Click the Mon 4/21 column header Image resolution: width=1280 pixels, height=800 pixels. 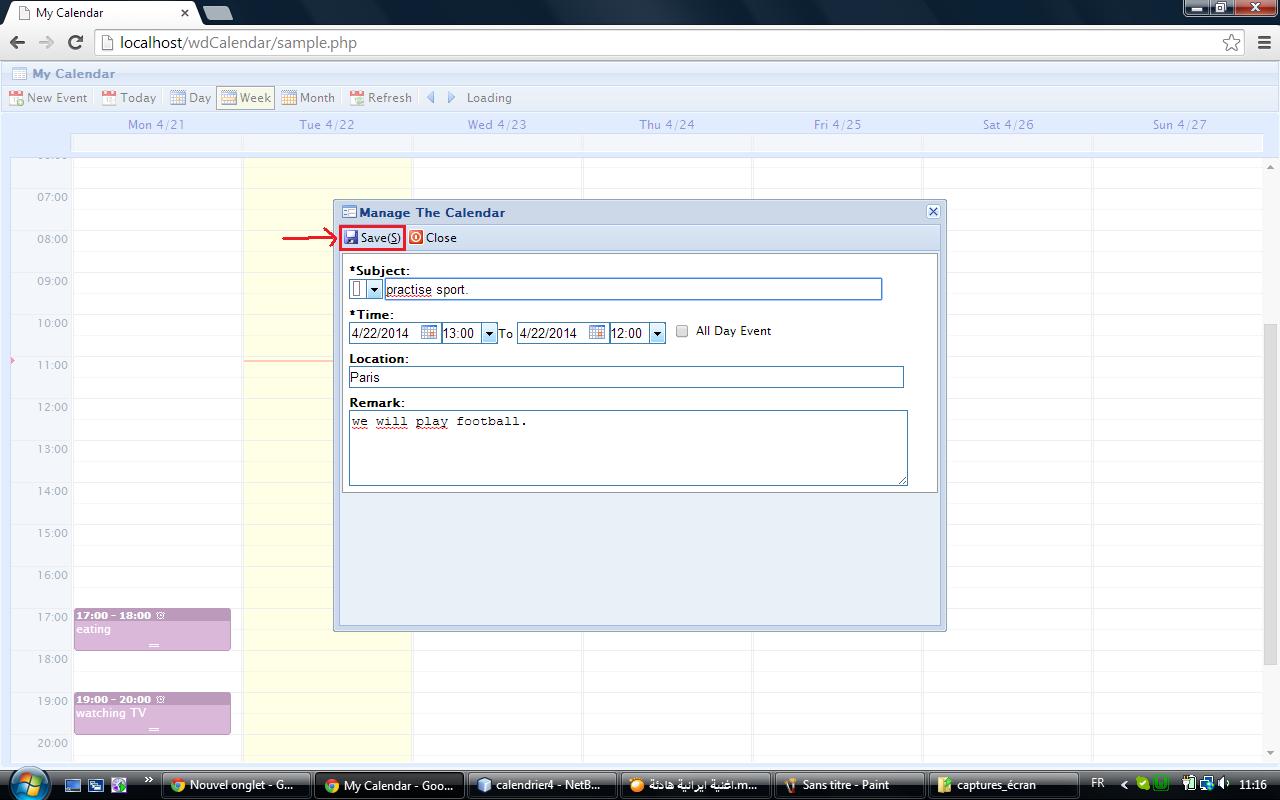157,124
